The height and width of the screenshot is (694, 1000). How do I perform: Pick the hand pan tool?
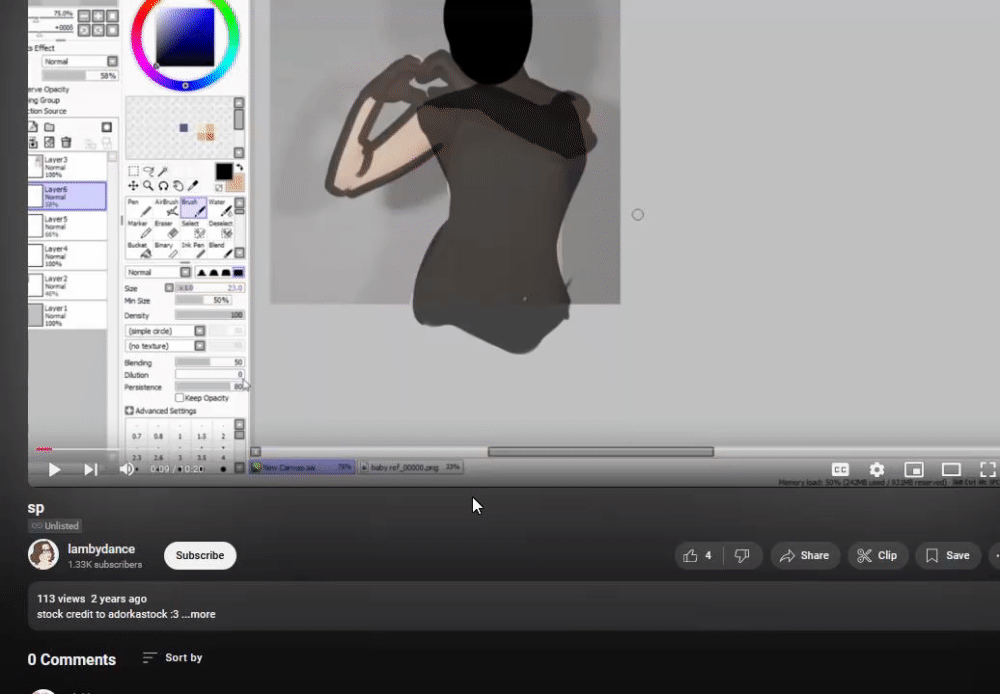178,186
